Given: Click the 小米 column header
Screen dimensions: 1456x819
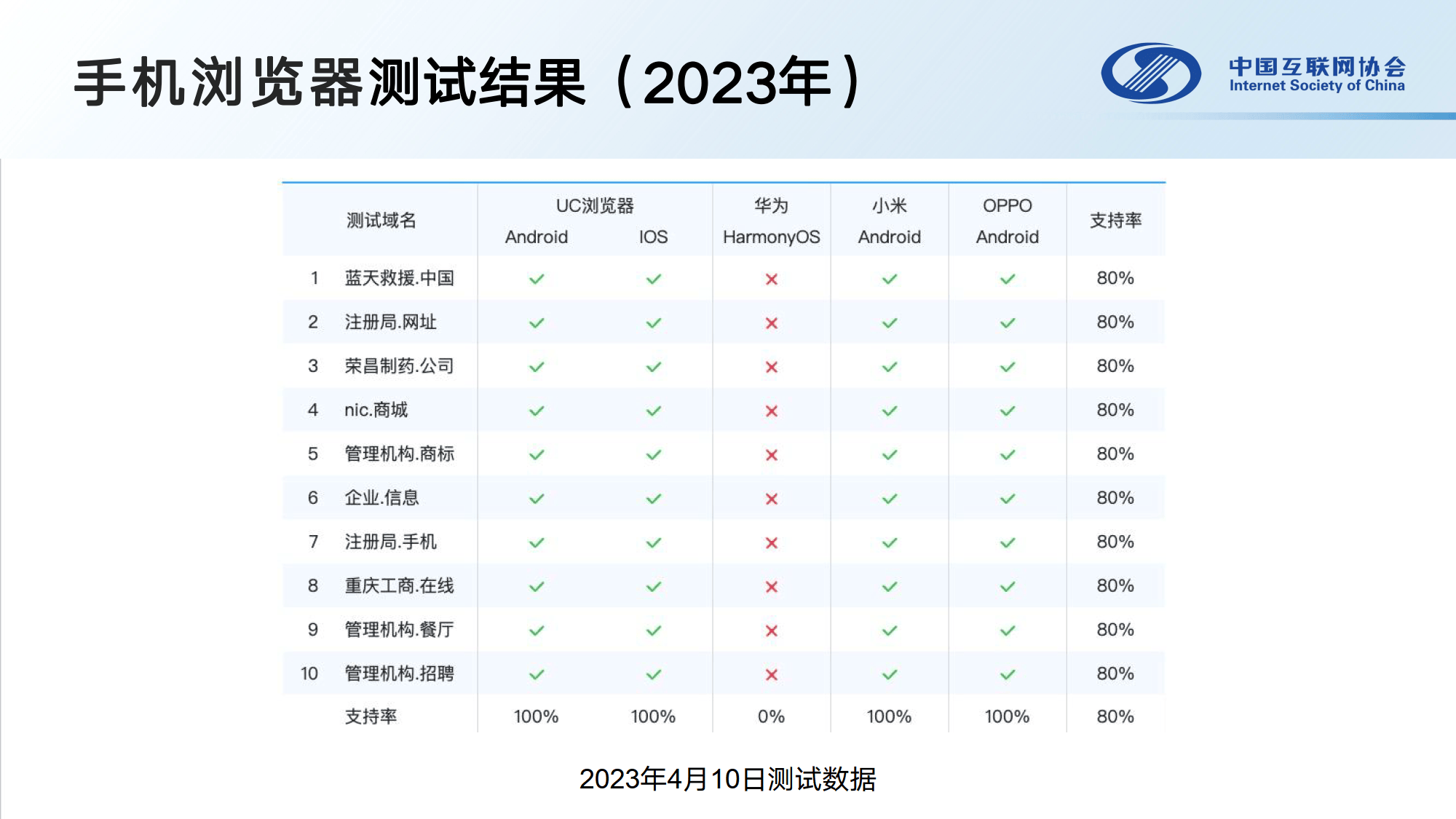Looking at the screenshot, I should coord(890,205).
